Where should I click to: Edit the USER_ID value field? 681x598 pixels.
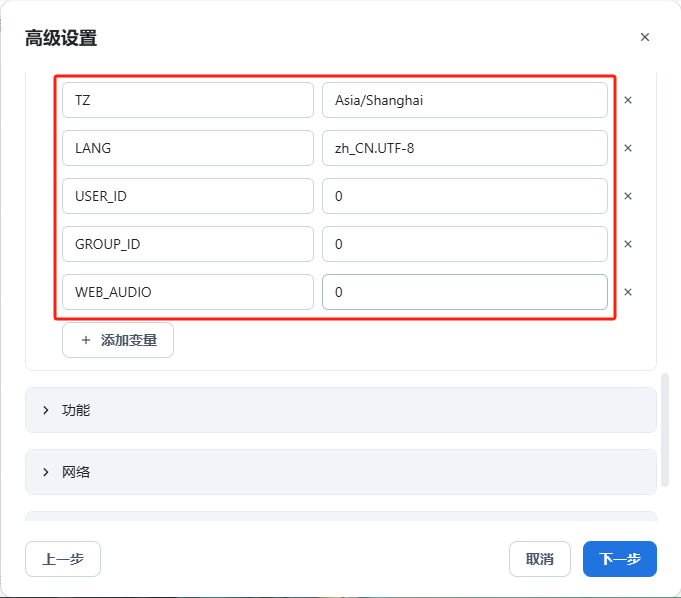(465, 196)
